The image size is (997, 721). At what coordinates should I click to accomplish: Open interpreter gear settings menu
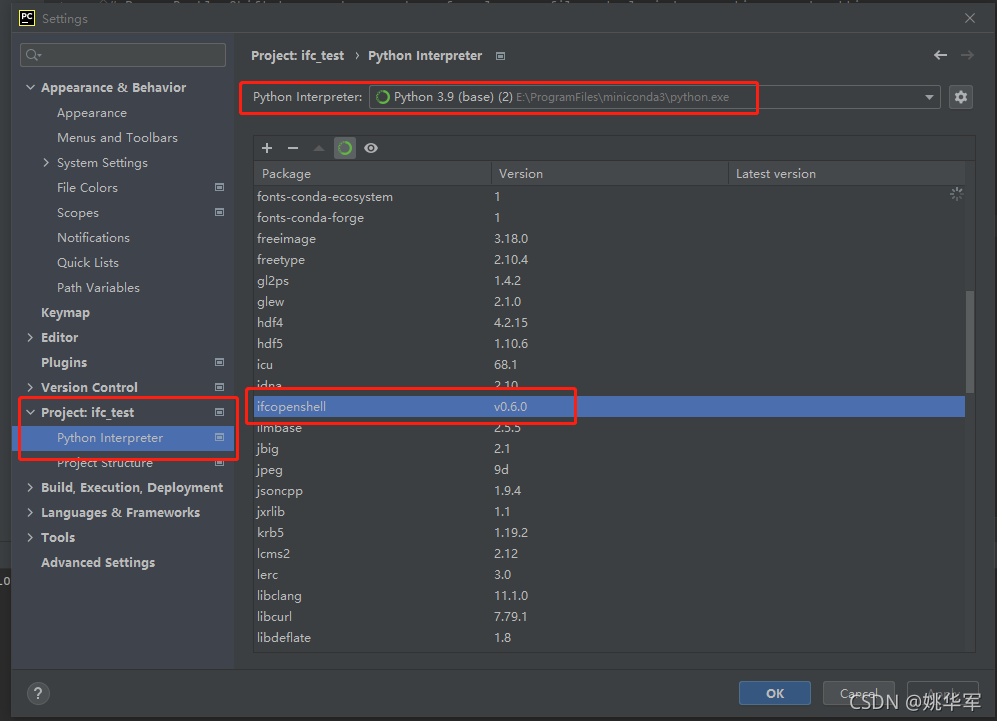[x=961, y=97]
